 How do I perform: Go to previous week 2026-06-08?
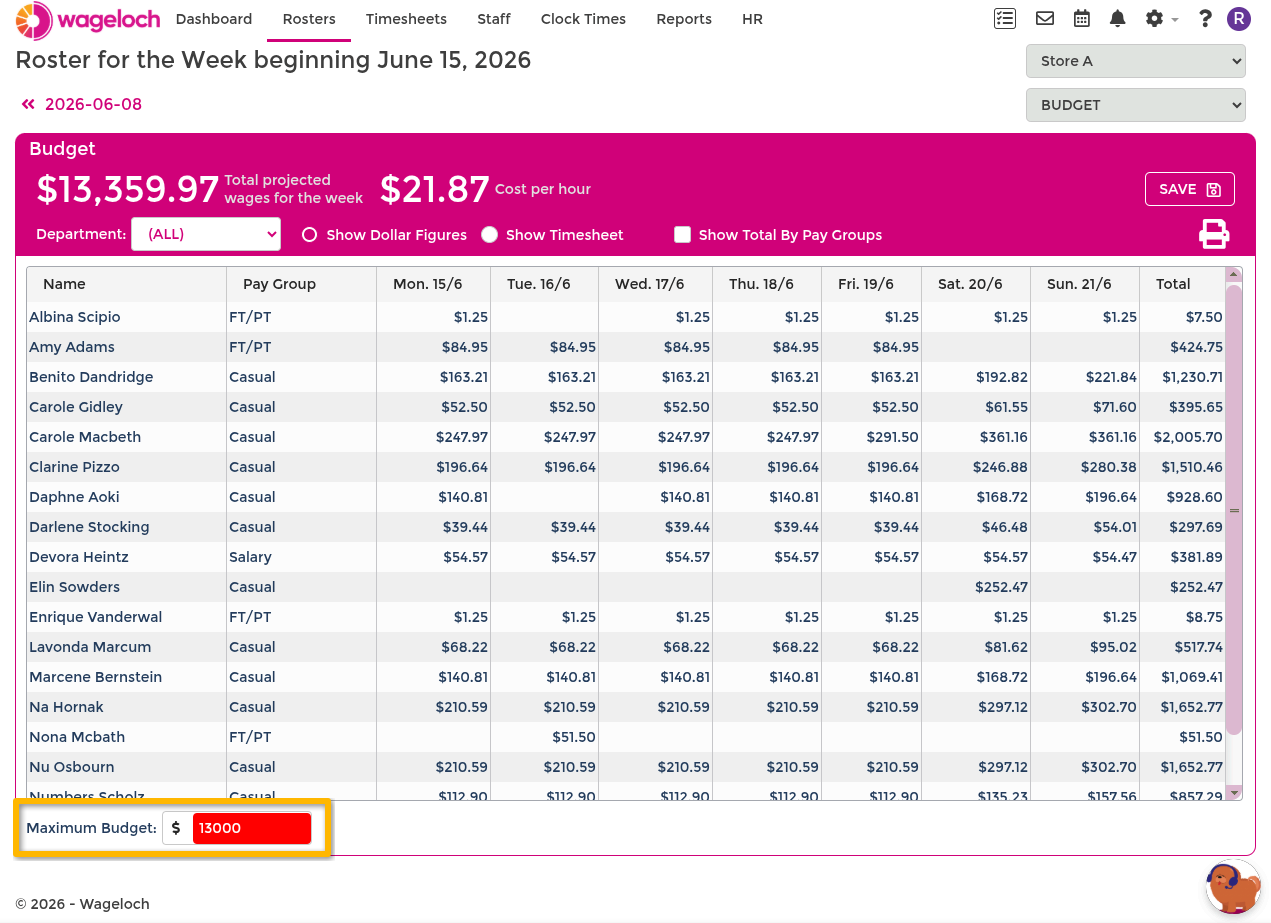pyautogui.click(x=81, y=104)
